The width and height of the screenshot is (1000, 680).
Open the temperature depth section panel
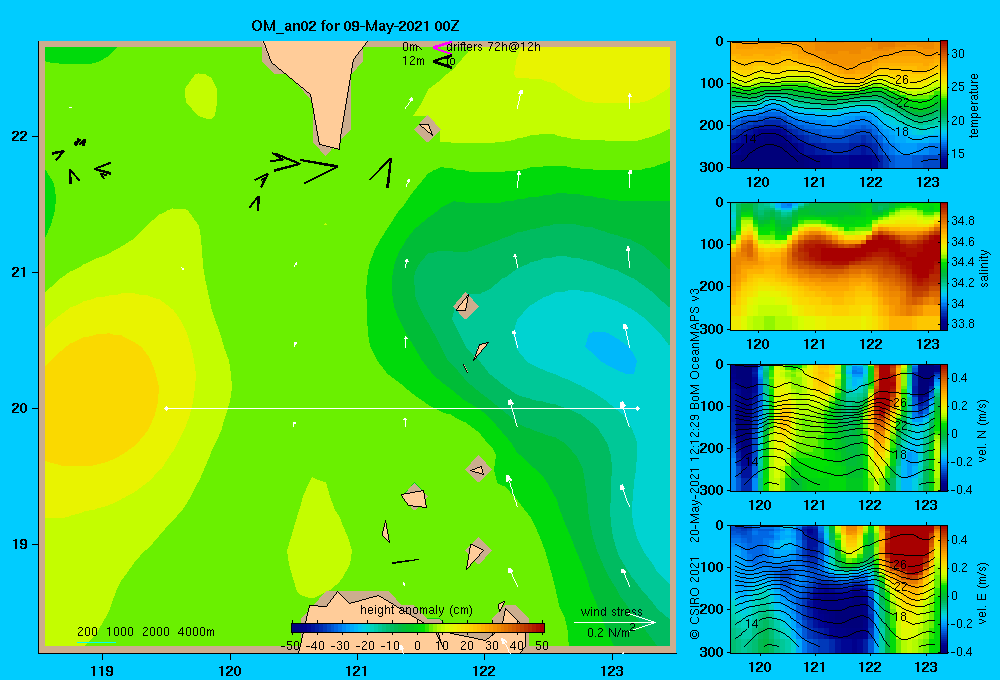tap(835, 105)
